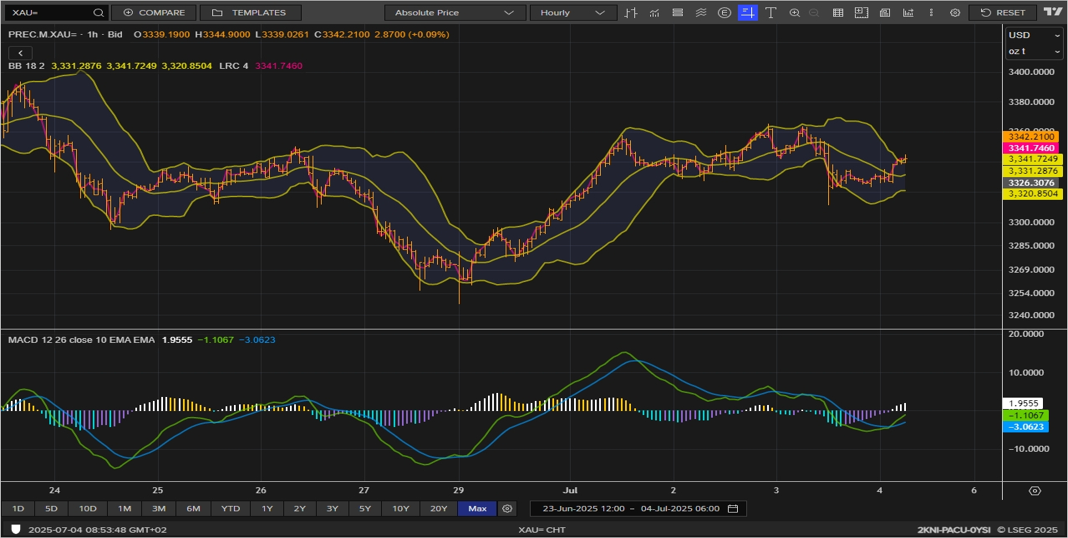Click the greyed zoom out magnifier icon
Viewport: 1068px width, 538px height.
pos(813,12)
